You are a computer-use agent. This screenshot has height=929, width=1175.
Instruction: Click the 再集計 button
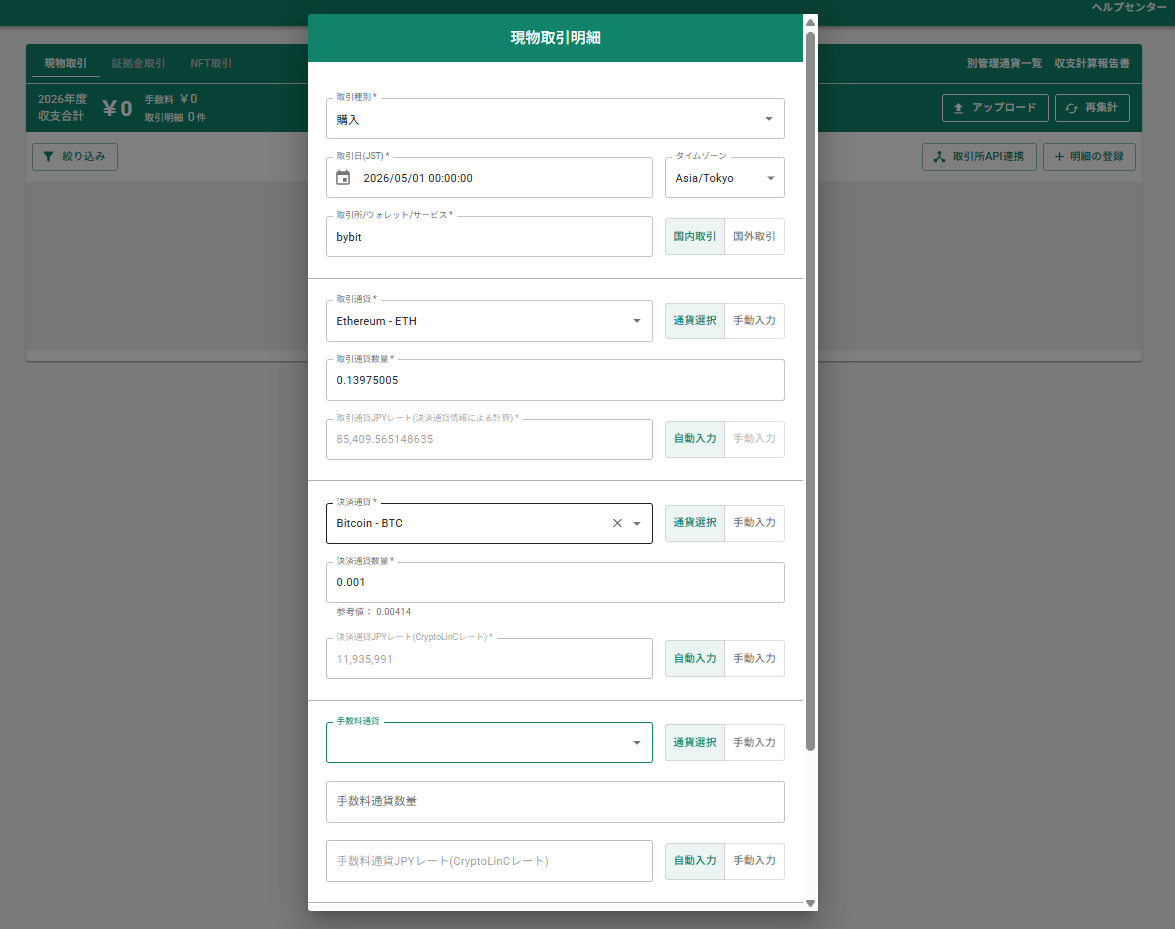click(1093, 108)
